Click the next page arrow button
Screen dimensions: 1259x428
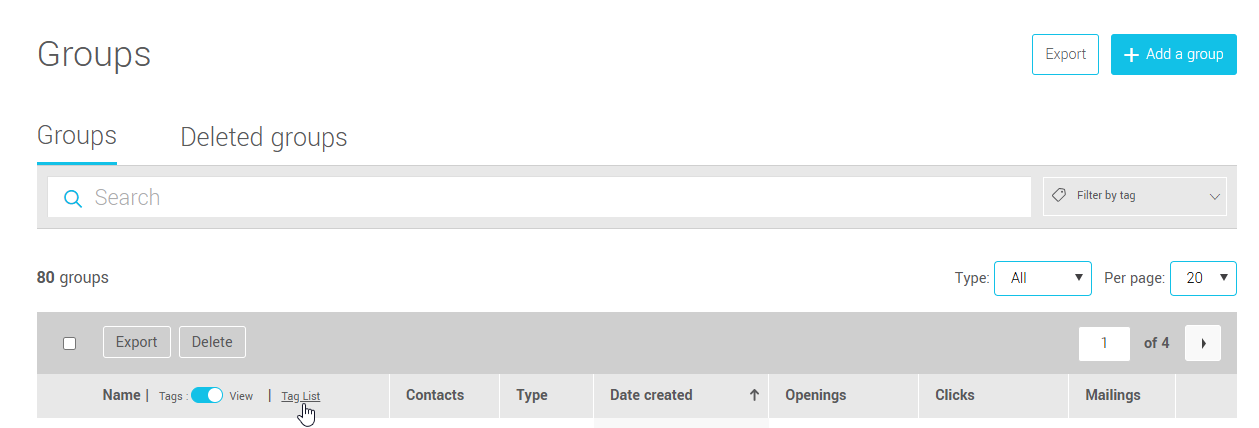pyautogui.click(x=1203, y=343)
